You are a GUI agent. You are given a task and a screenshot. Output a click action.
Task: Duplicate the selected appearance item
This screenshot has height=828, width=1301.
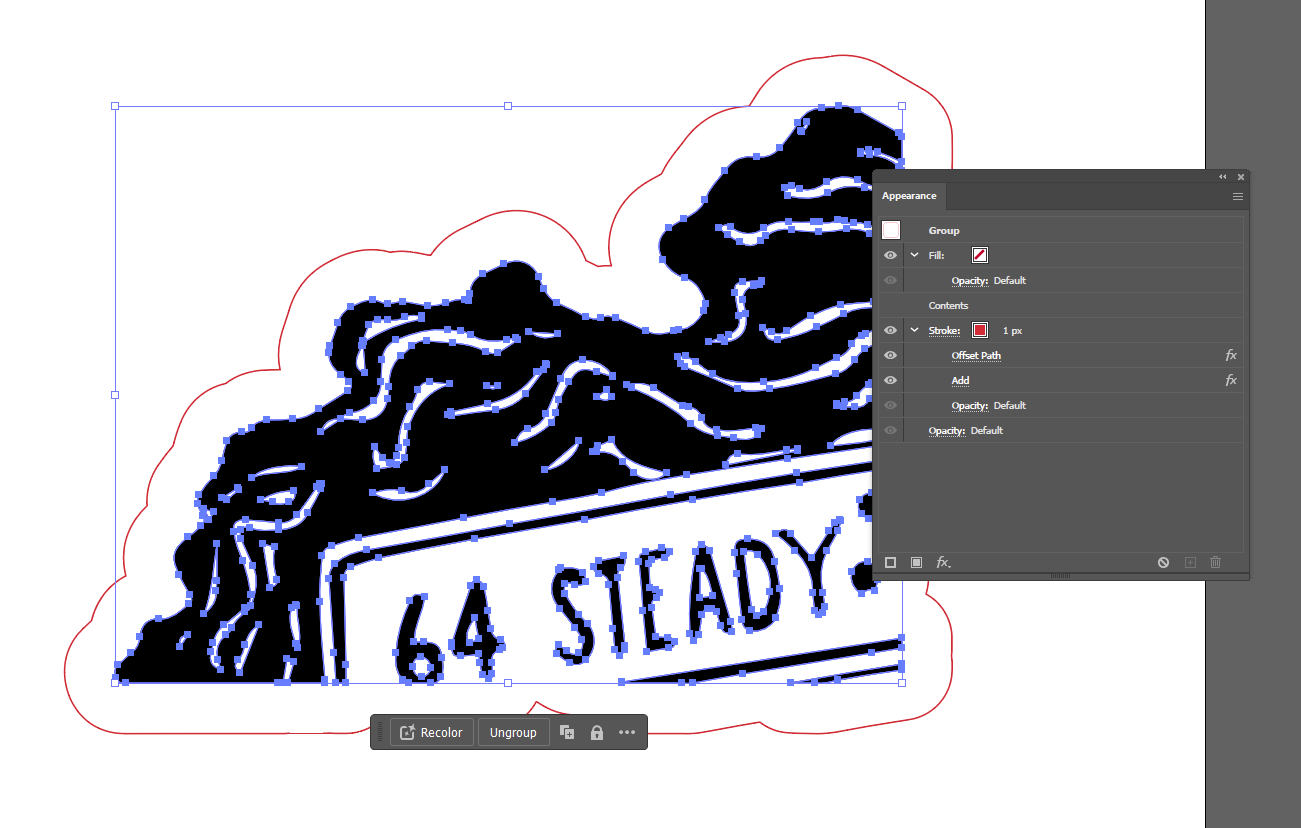[1190, 562]
